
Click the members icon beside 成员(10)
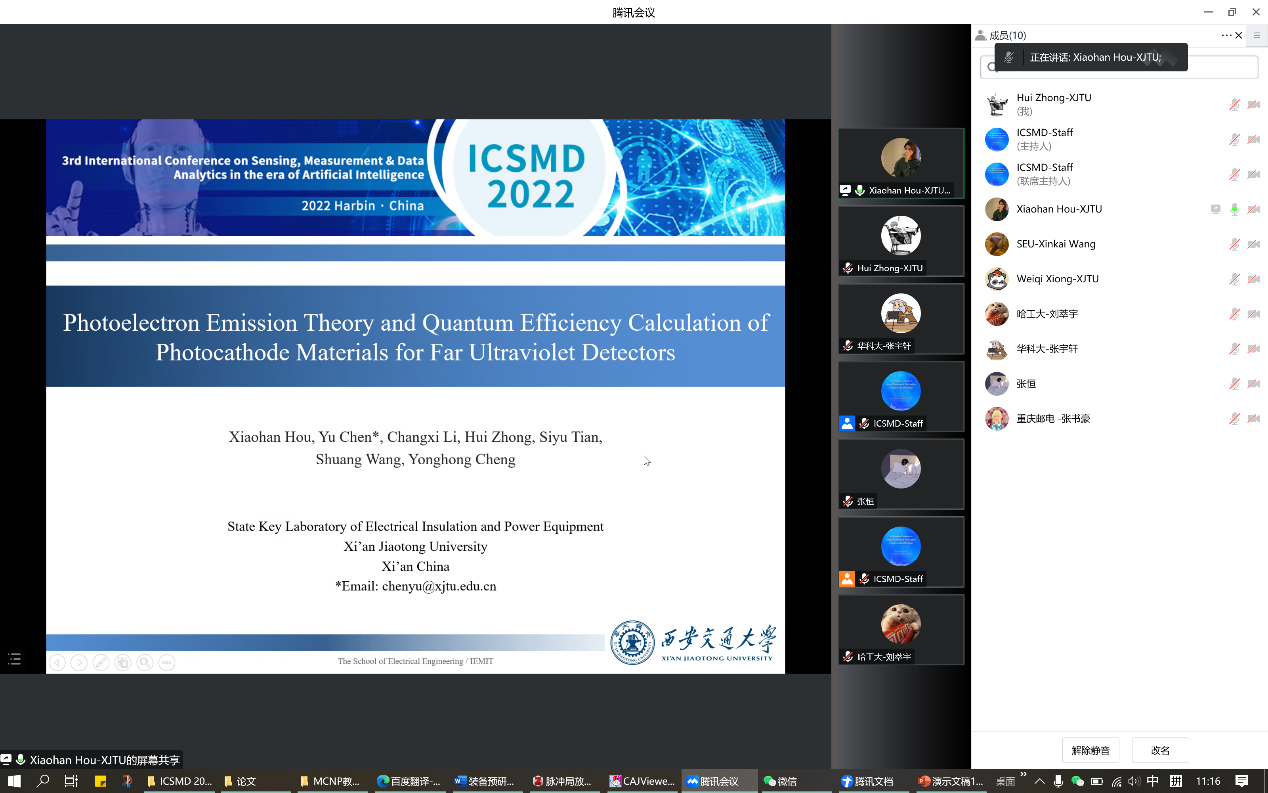point(980,35)
